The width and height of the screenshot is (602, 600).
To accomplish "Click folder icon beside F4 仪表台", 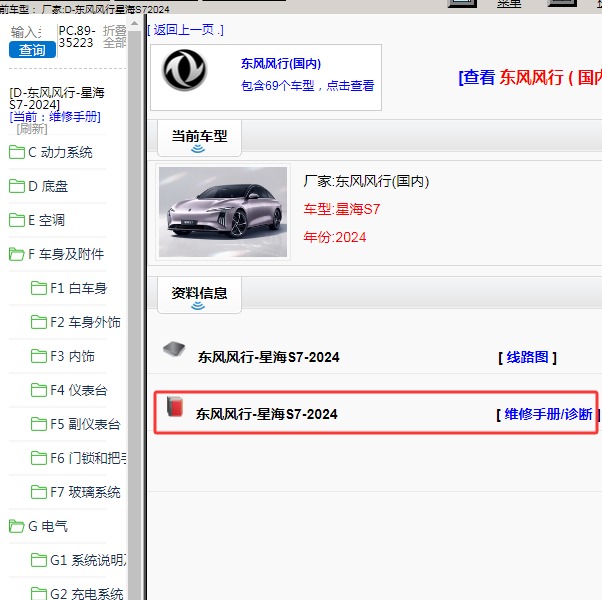I will (39, 390).
